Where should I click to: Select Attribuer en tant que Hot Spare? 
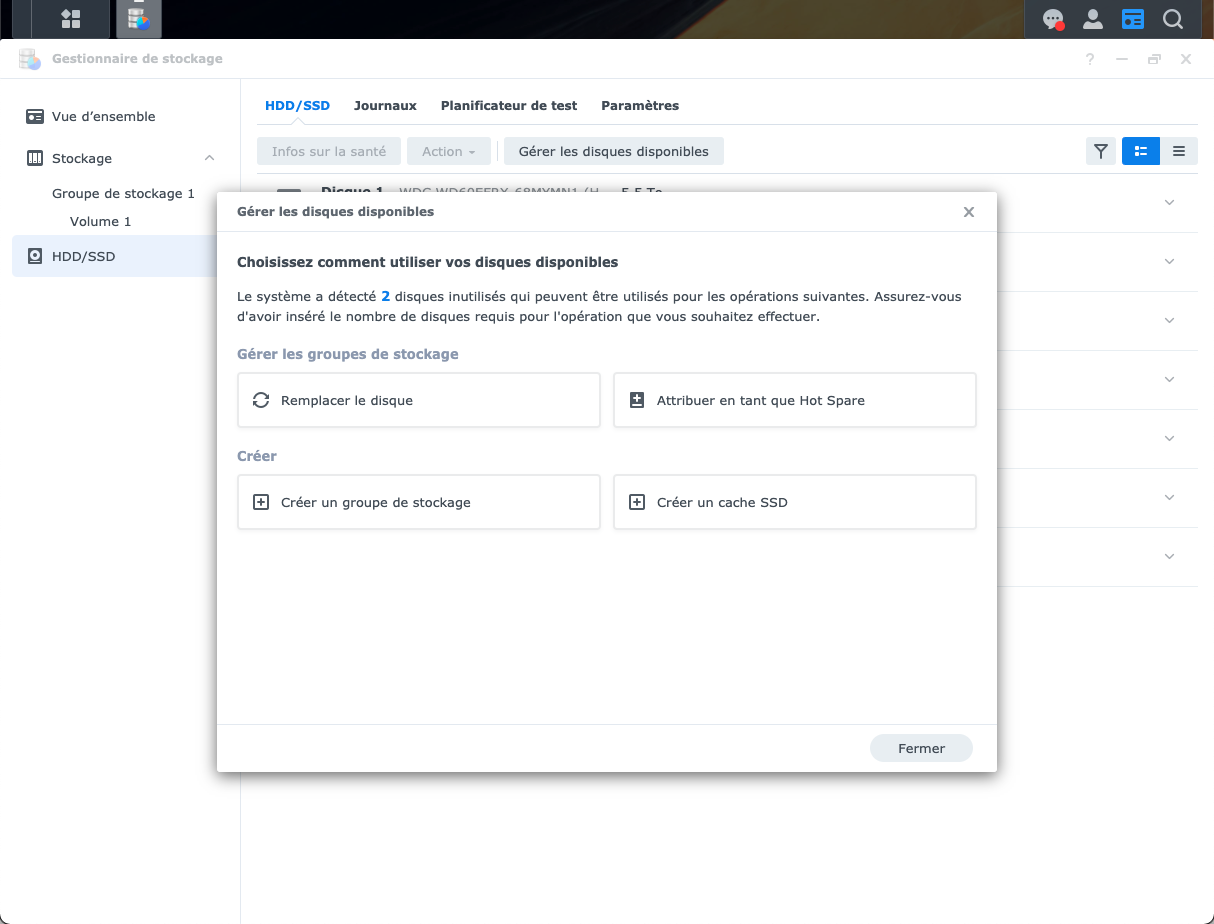point(795,400)
